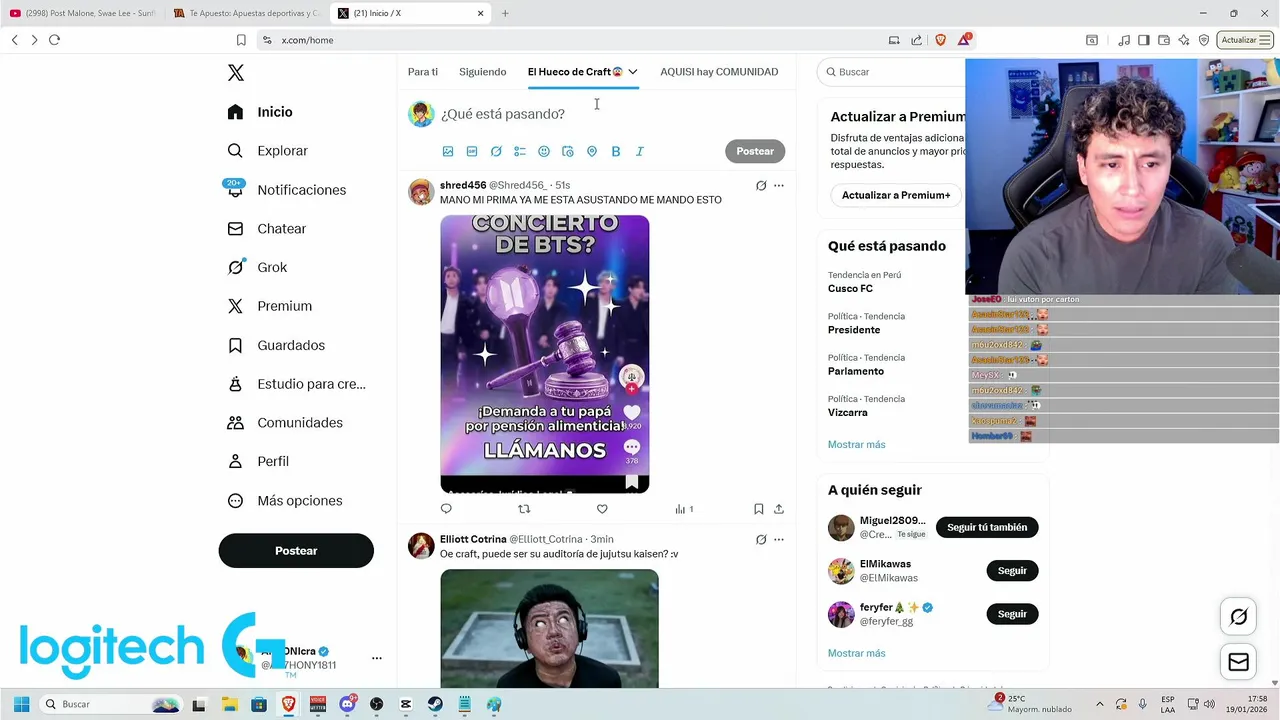Bookmark page in address bar
The height and width of the screenshot is (720, 1280).
click(241, 40)
